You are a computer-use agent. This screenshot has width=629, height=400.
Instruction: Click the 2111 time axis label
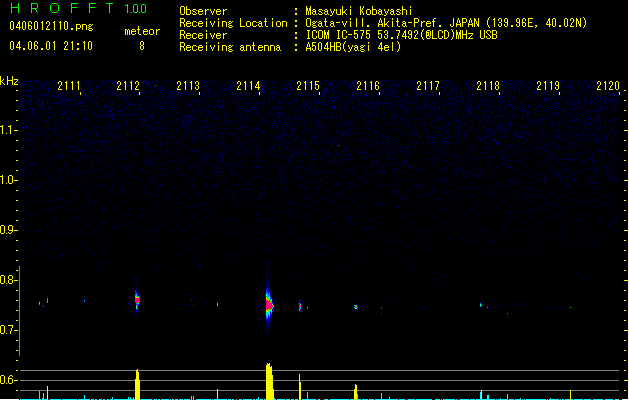point(69,86)
